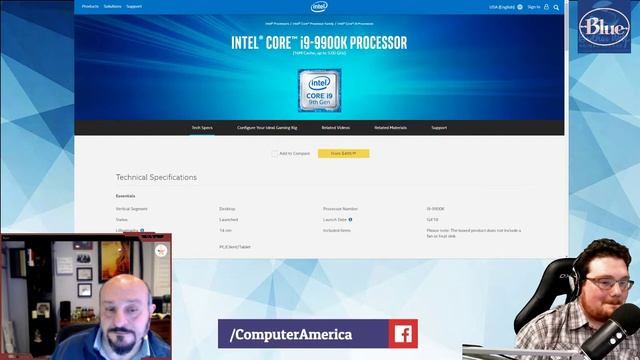Image resolution: width=640 pixels, height=360 pixels.
Task: Click Intel Core Processor Family breadcrumb
Action: (313, 24)
